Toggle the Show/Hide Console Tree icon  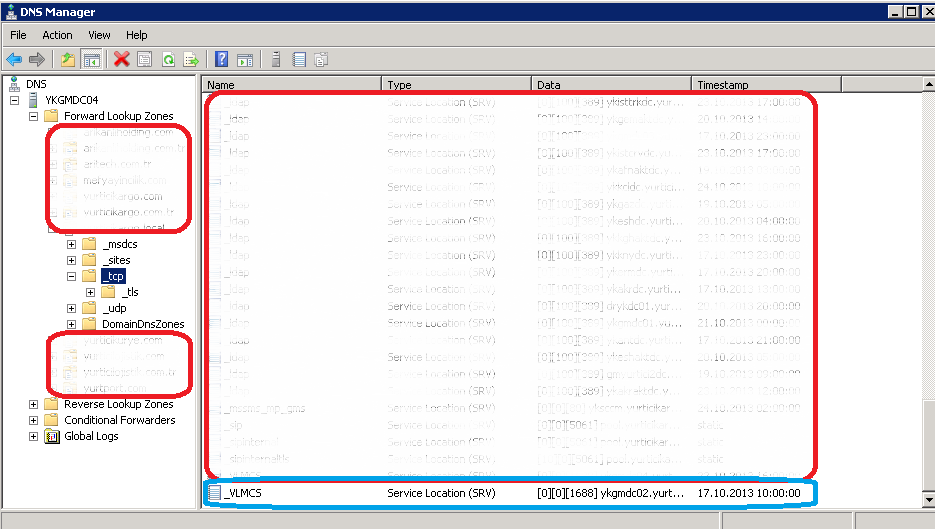tap(91, 60)
